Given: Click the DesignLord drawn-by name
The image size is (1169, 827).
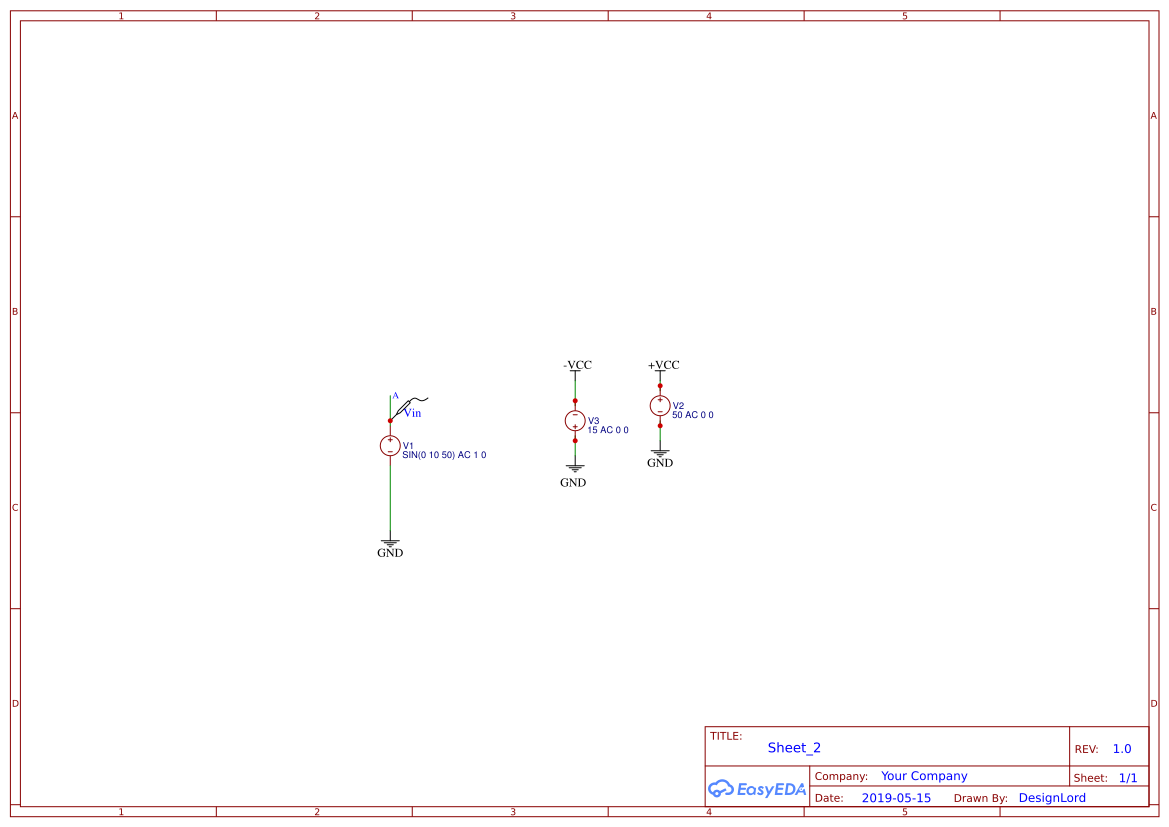Looking at the screenshot, I should coord(1052,797).
